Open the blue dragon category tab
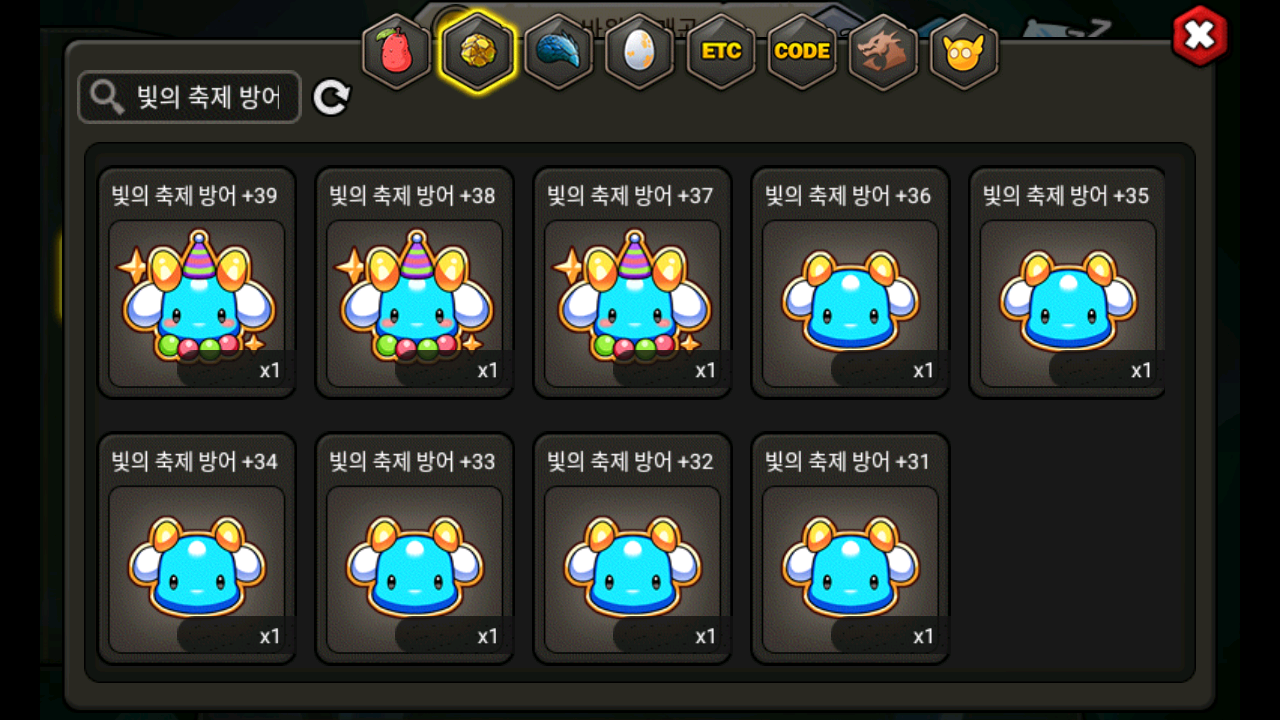 click(x=559, y=52)
